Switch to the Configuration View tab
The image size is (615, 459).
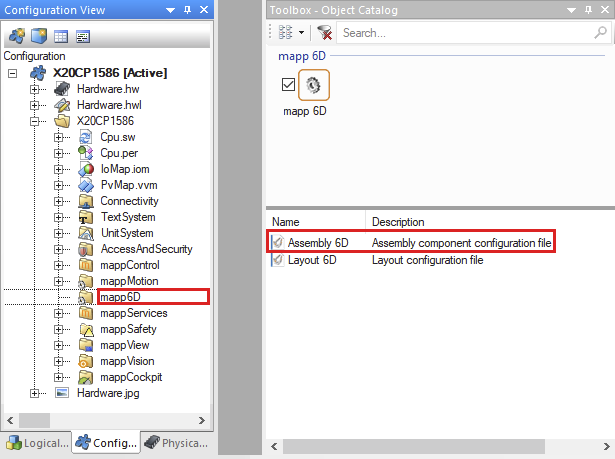coord(106,443)
